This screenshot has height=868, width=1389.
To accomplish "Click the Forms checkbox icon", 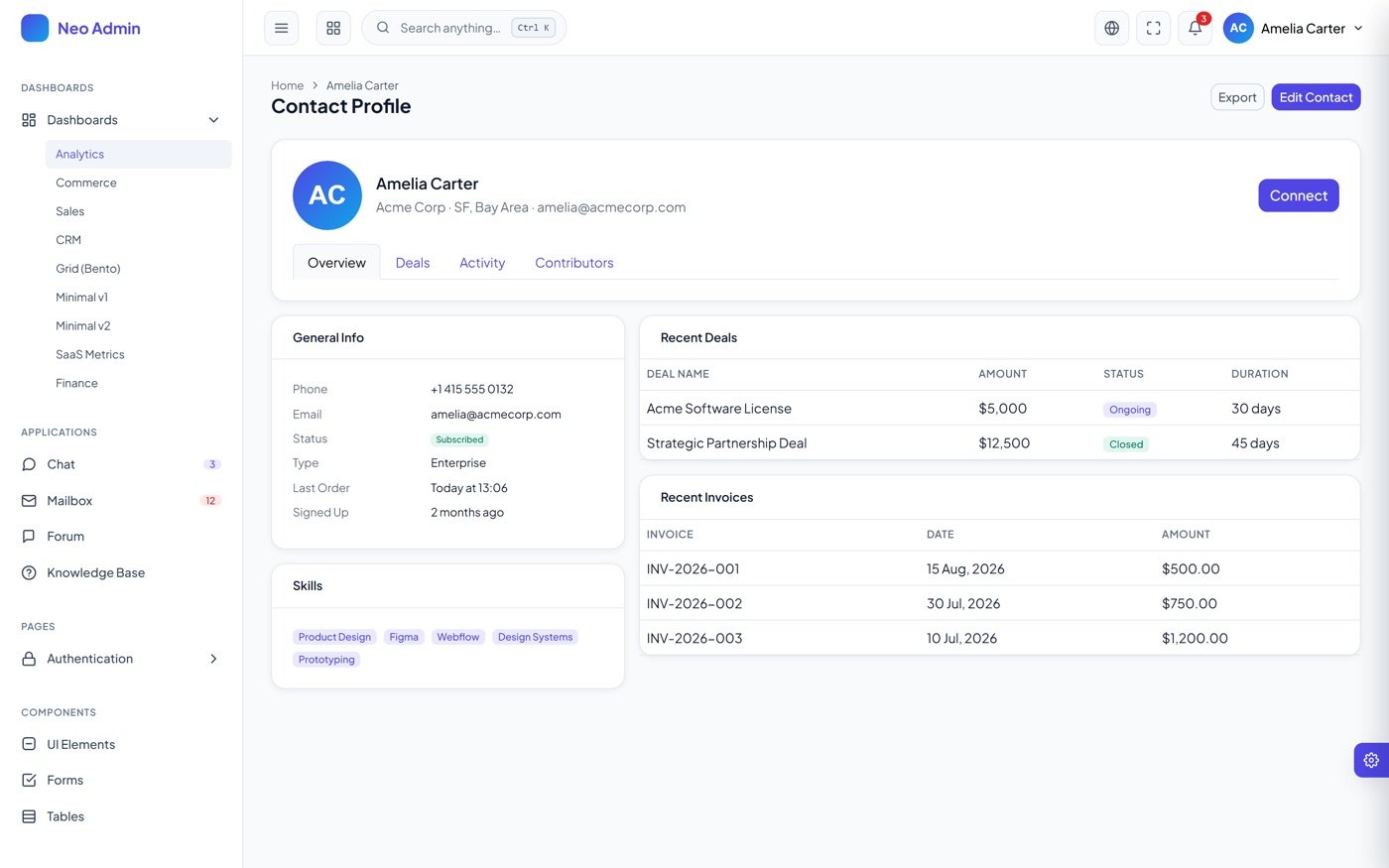I will coord(29,780).
